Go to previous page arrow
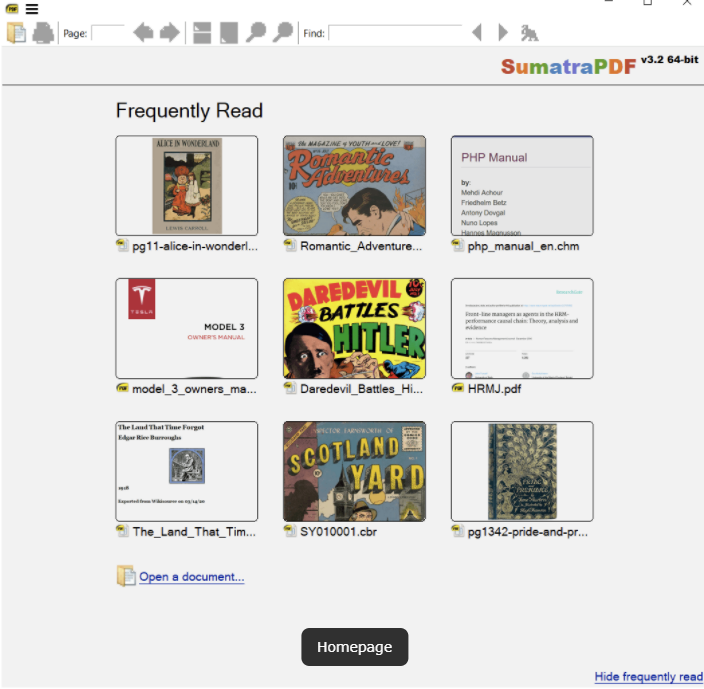704x689 pixels. (143, 33)
